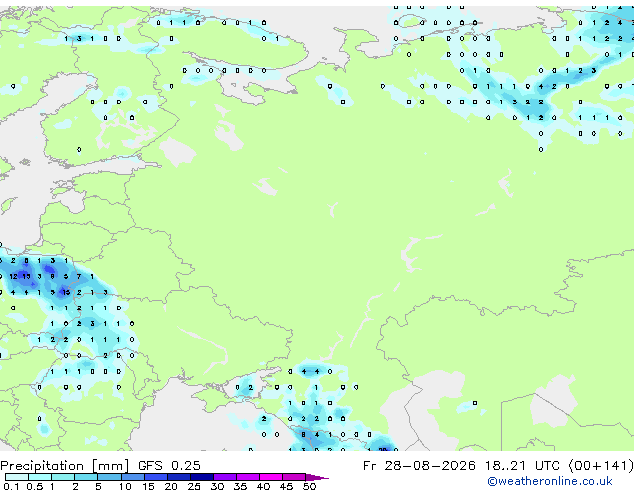
Task: Click the 45–50 mm legend color swatch
Action: pos(294,477)
